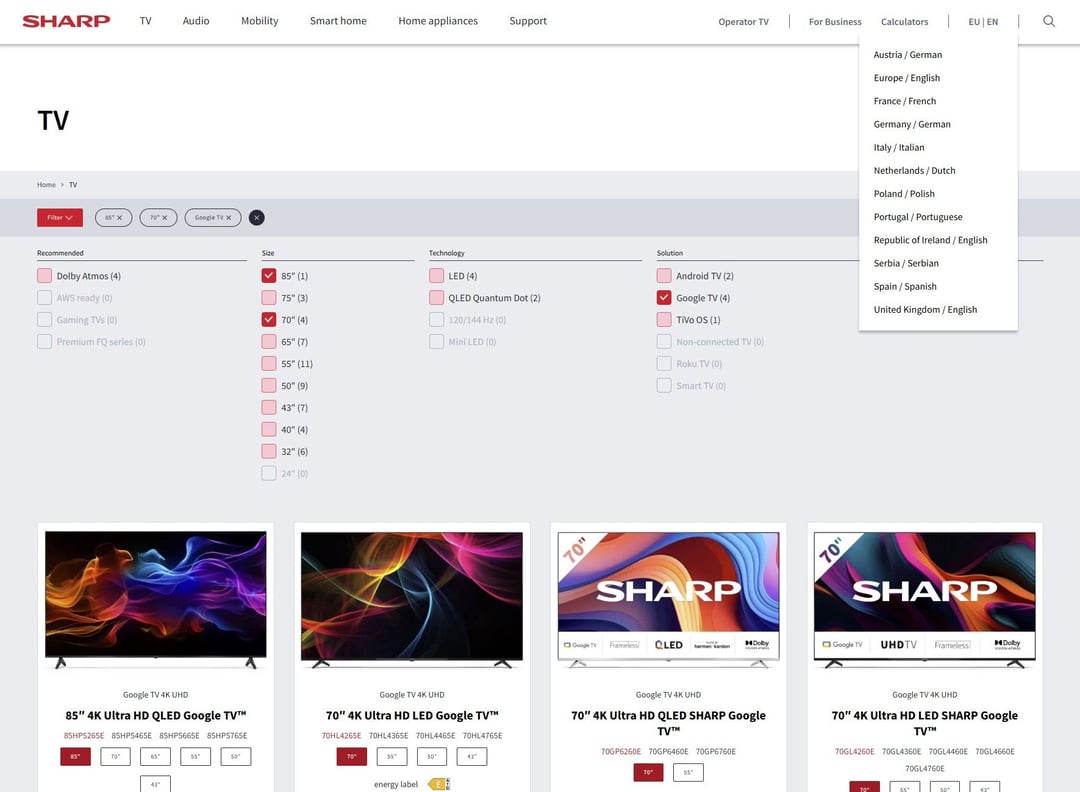This screenshot has height=792, width=1080.
Task: Open For Business link
Action: click(x=835, y=22)
